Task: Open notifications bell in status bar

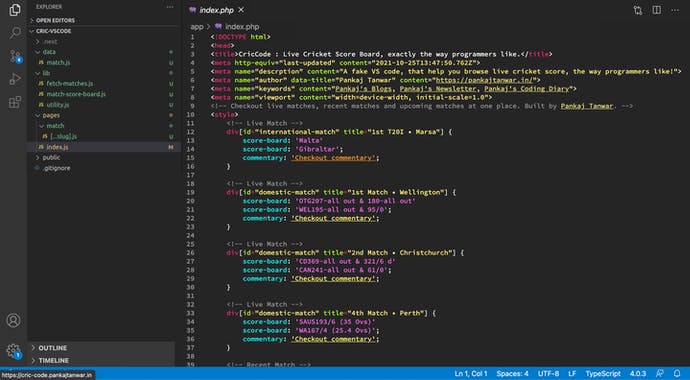Action: click(x=677, y=373)
